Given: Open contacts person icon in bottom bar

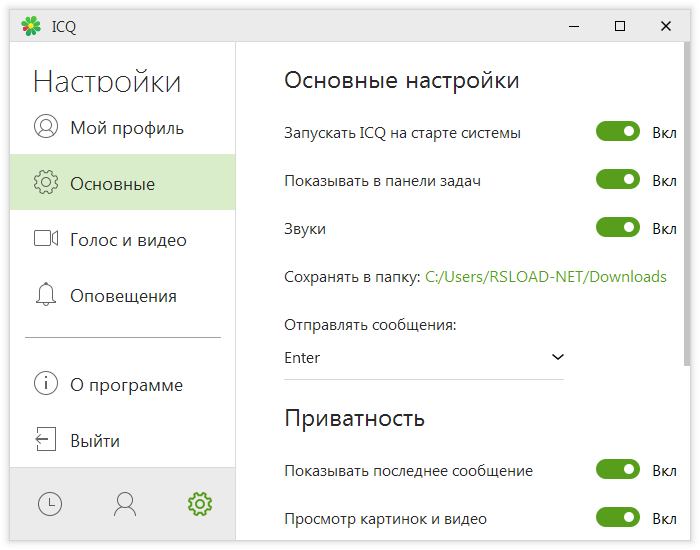Looking at the screenshot, I should point(125,505).
